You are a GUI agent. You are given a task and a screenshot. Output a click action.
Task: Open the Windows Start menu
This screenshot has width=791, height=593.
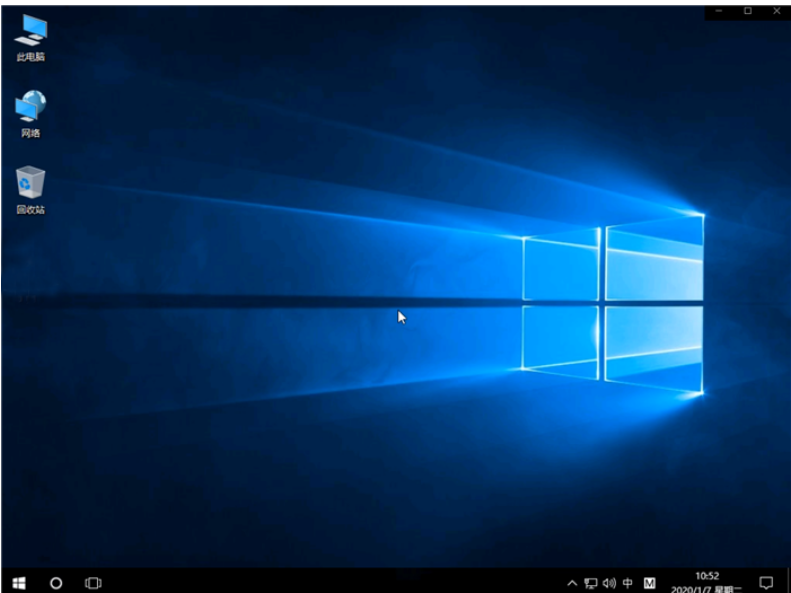click(18, 581)
